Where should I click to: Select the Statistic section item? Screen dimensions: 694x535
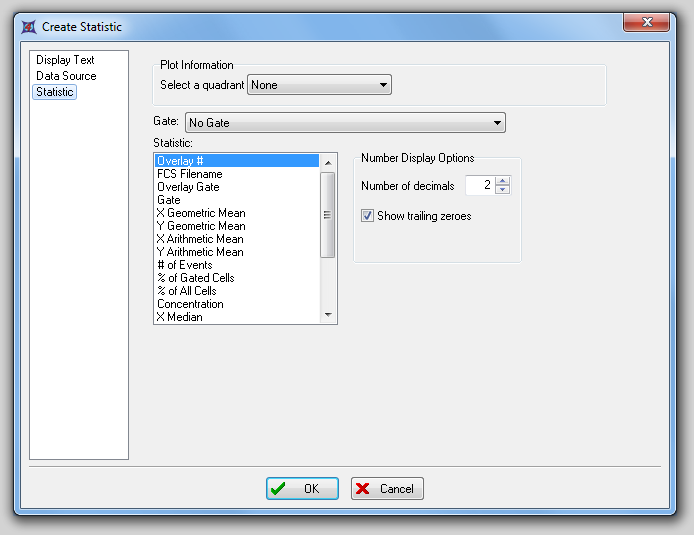point(55,92)
